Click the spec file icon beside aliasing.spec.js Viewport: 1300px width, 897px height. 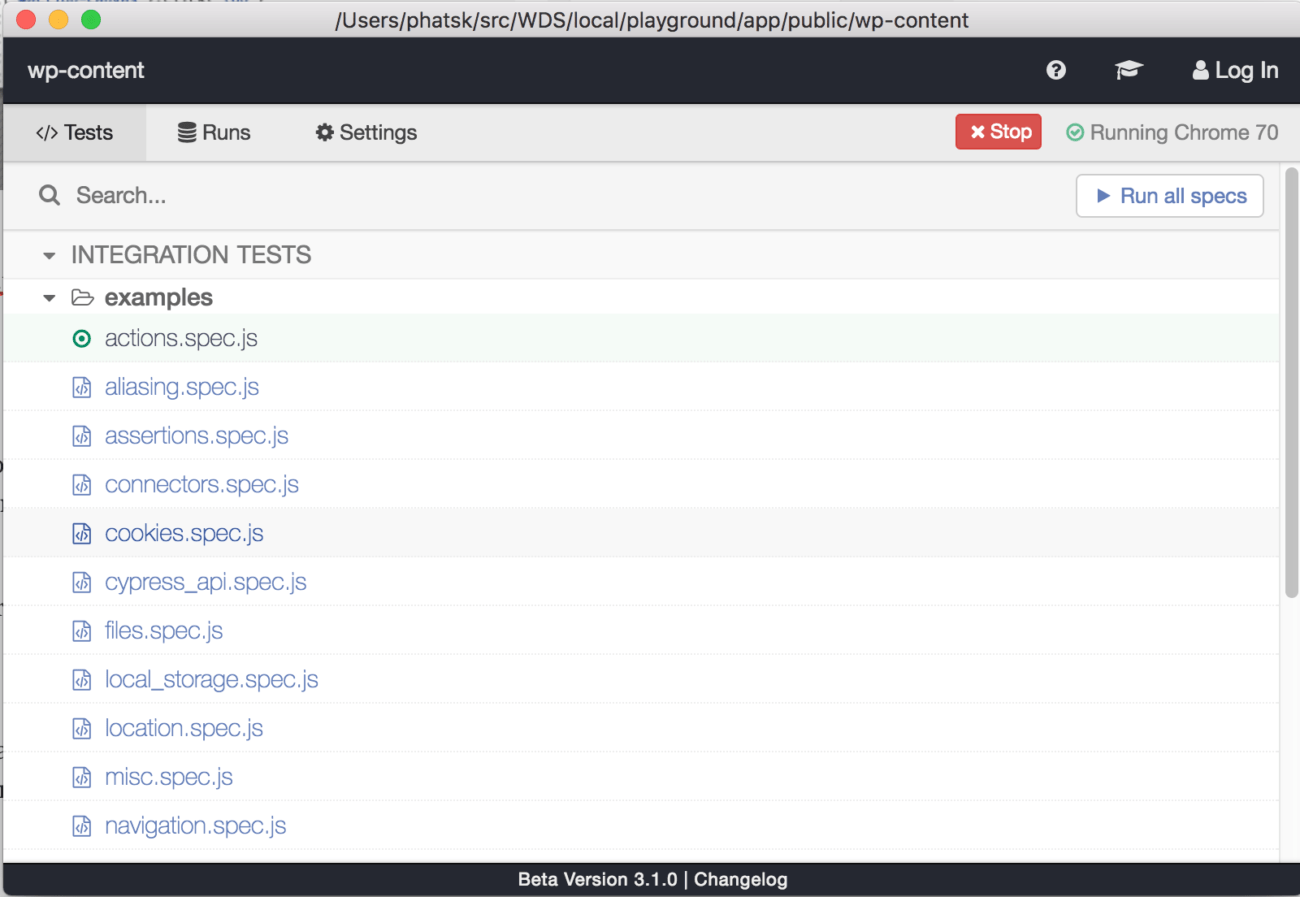pyautogui.click(x=81, y=386)
